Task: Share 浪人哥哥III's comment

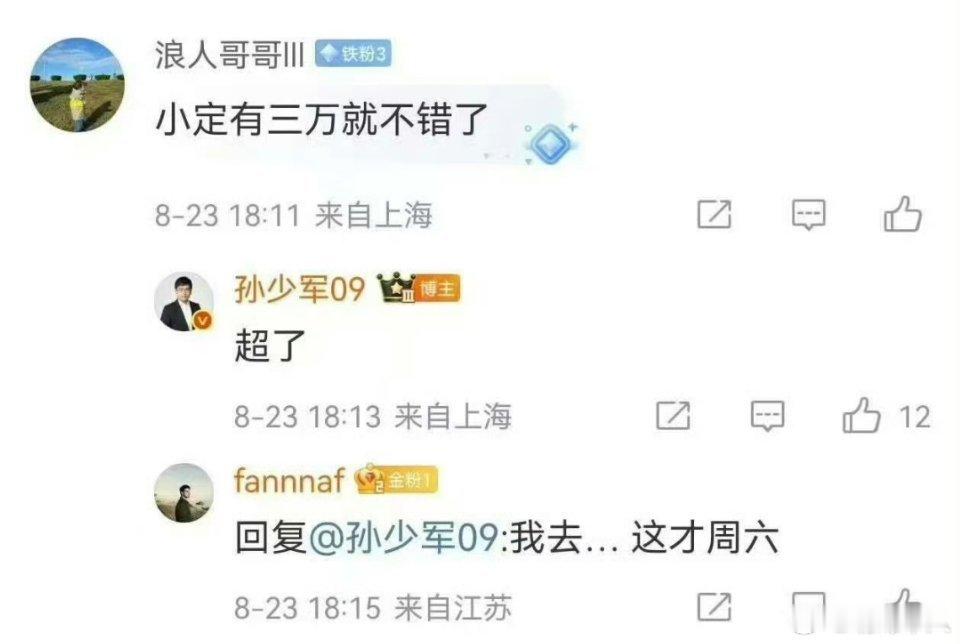Action: click(714, 214)
